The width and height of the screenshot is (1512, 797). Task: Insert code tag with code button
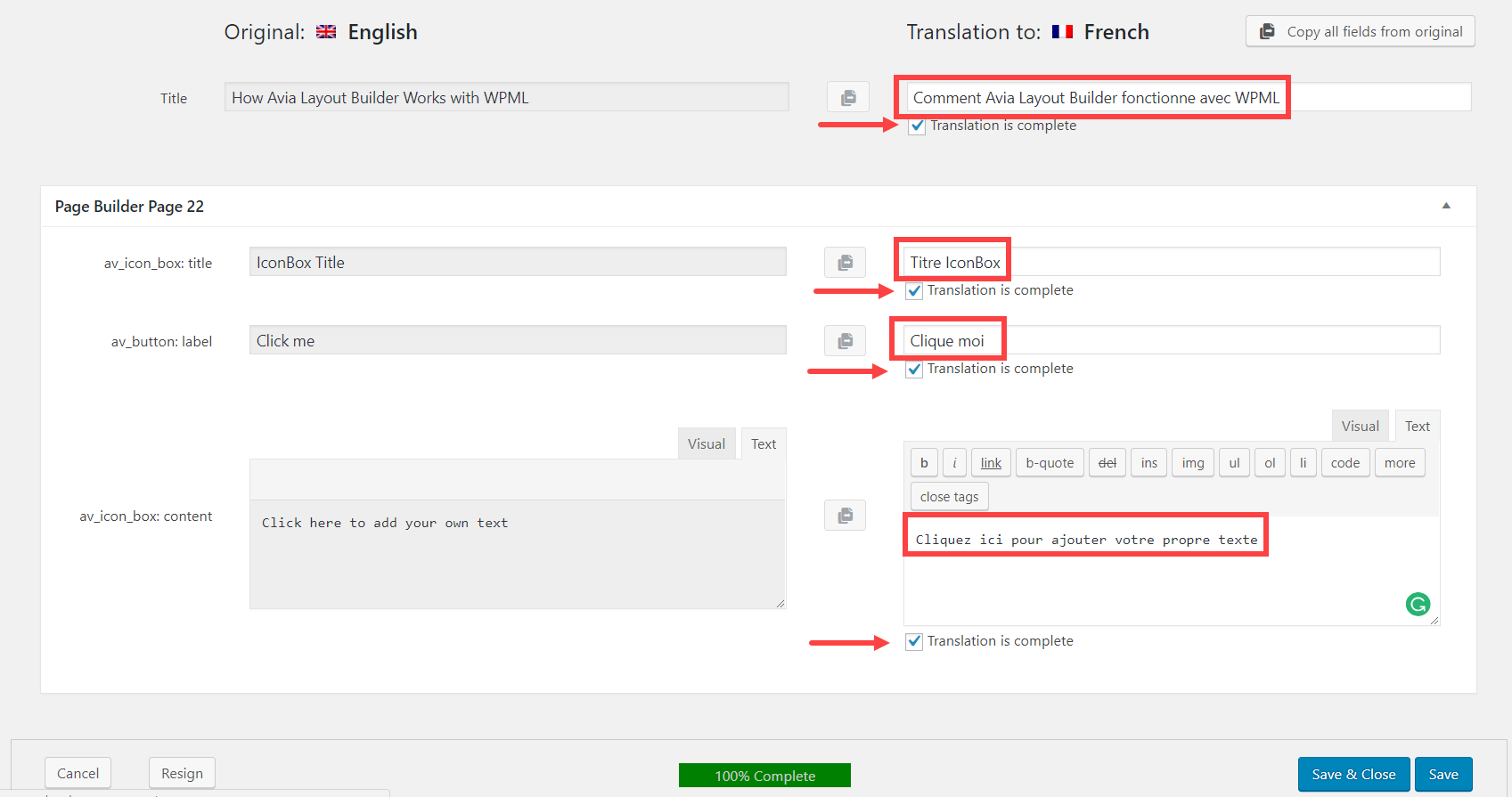(x=1345, y=462)
